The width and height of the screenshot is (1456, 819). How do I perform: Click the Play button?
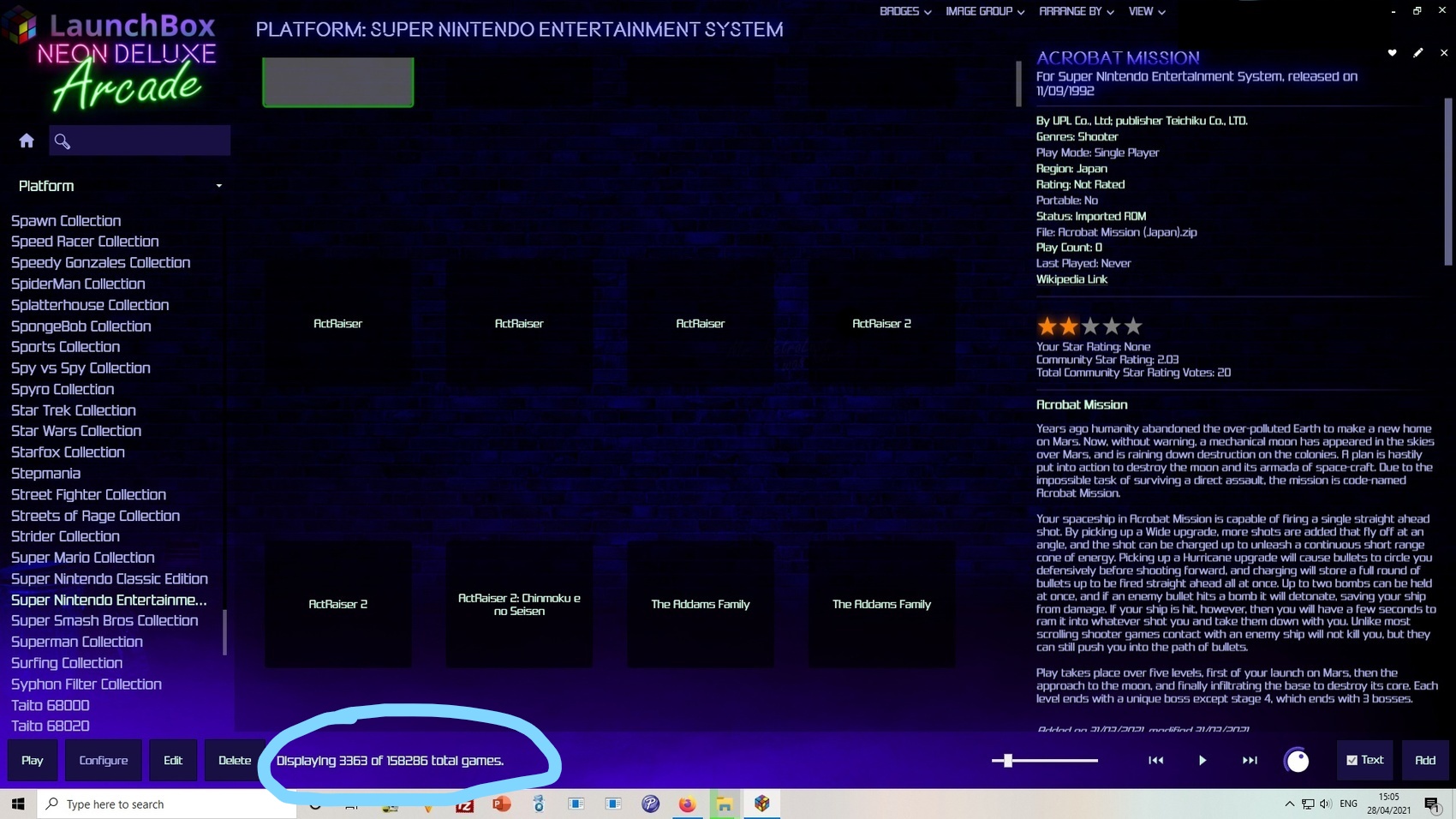click(33, 760)
